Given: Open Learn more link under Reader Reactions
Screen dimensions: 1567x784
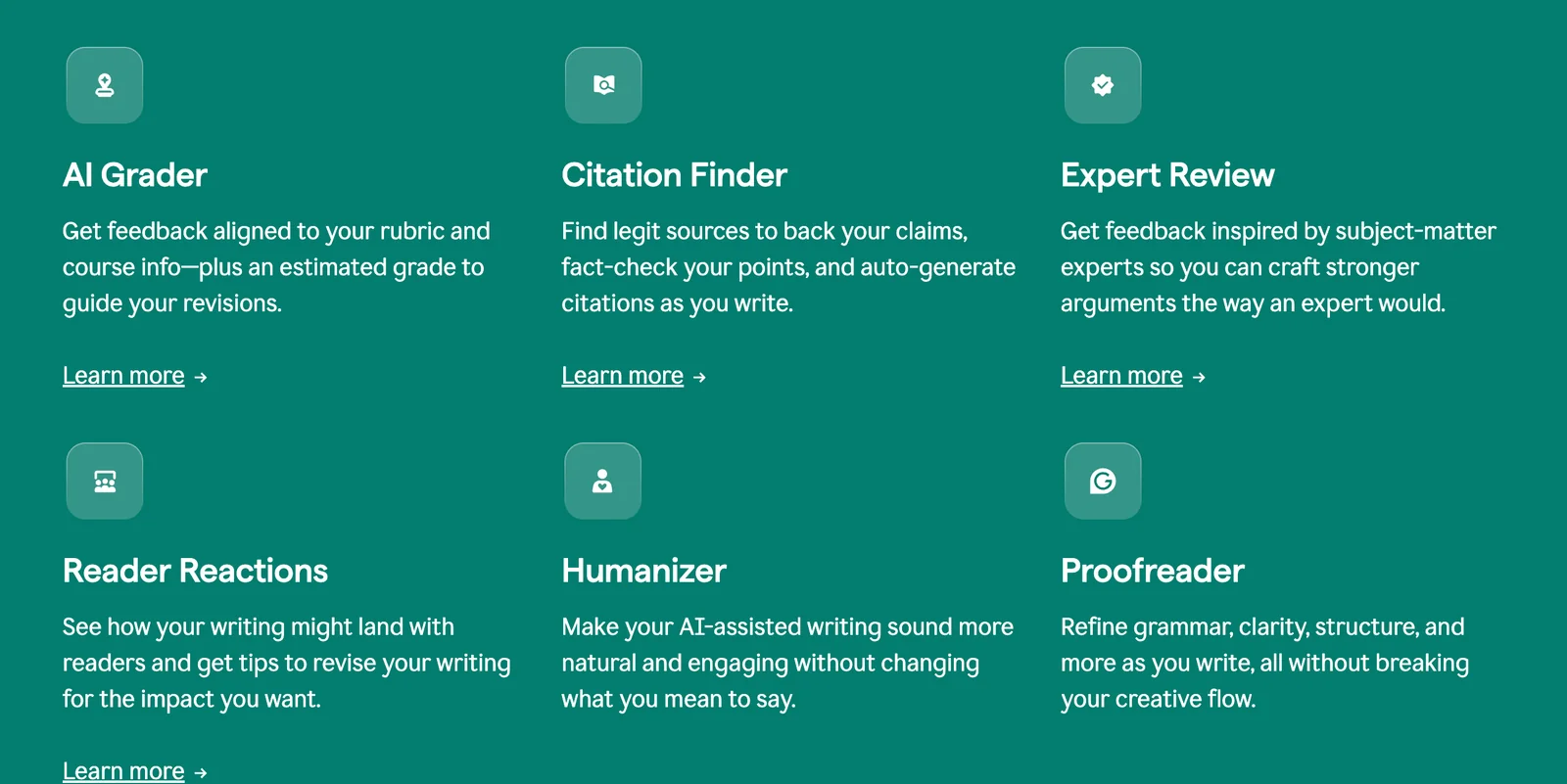Looking at the screenshot, I should (x=123, y=771).
